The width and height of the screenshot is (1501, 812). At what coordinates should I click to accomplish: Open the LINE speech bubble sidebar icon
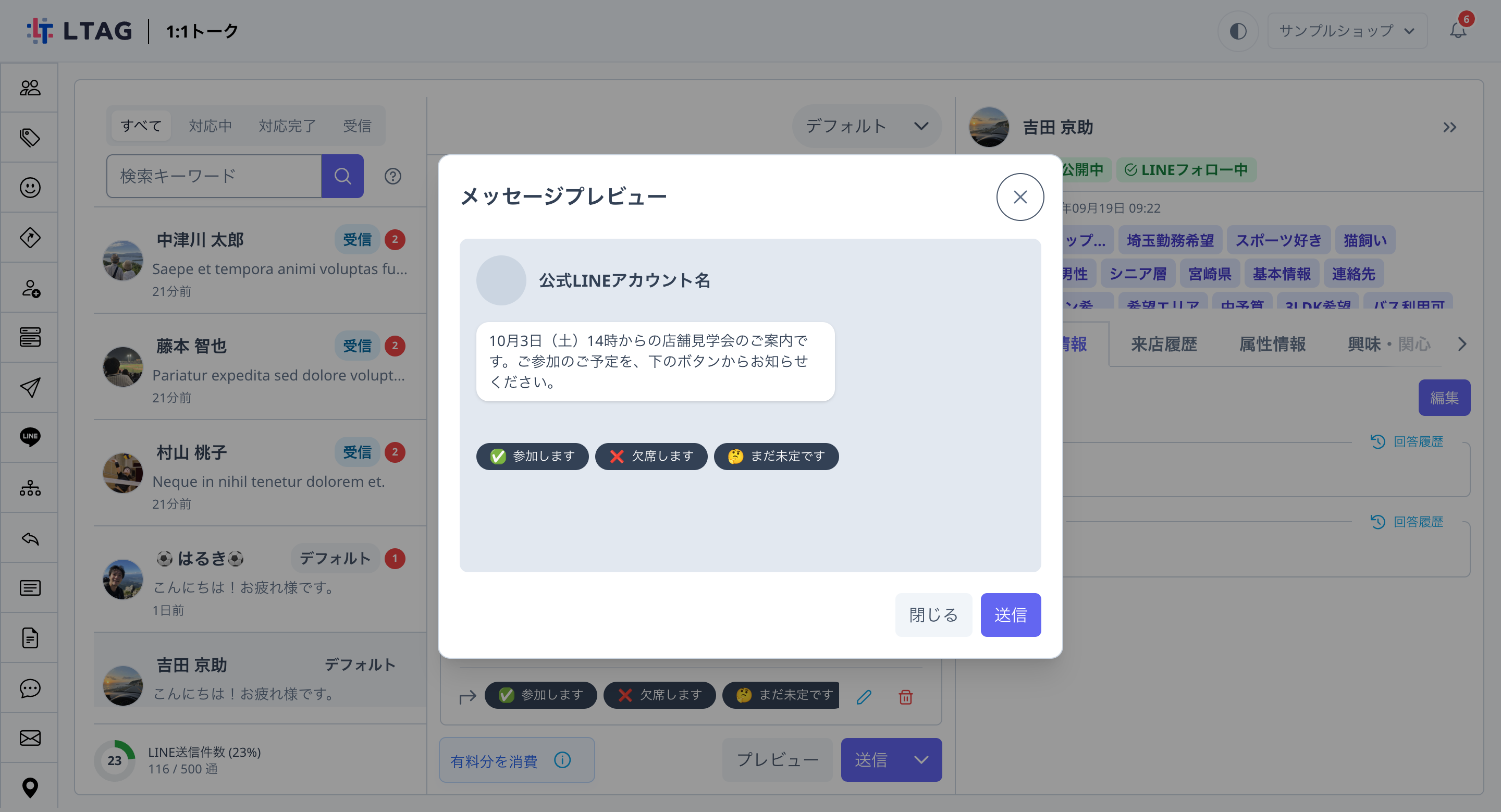click(x=30, y=437)
